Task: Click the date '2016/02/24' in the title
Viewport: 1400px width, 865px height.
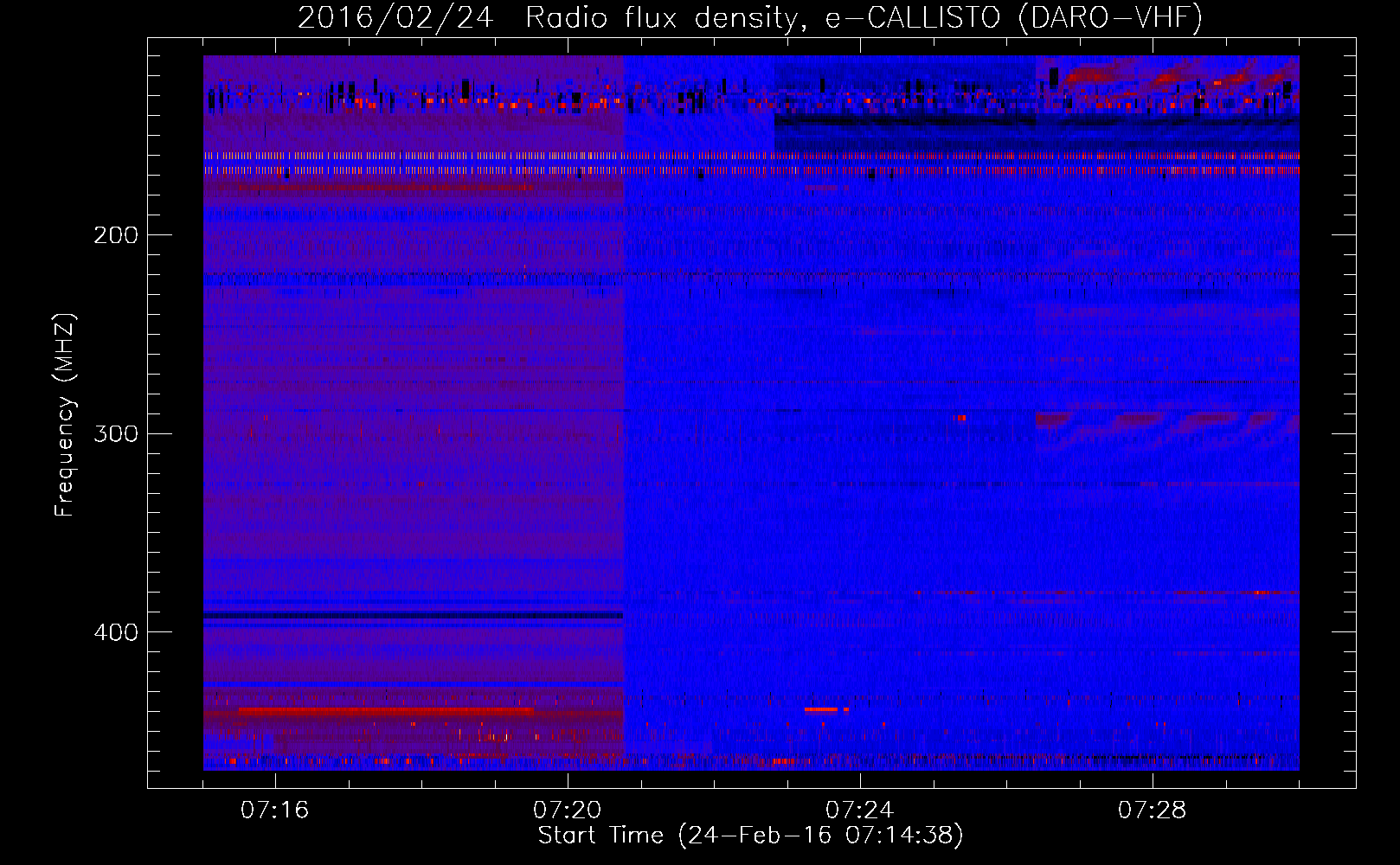Action: point(395,17)
